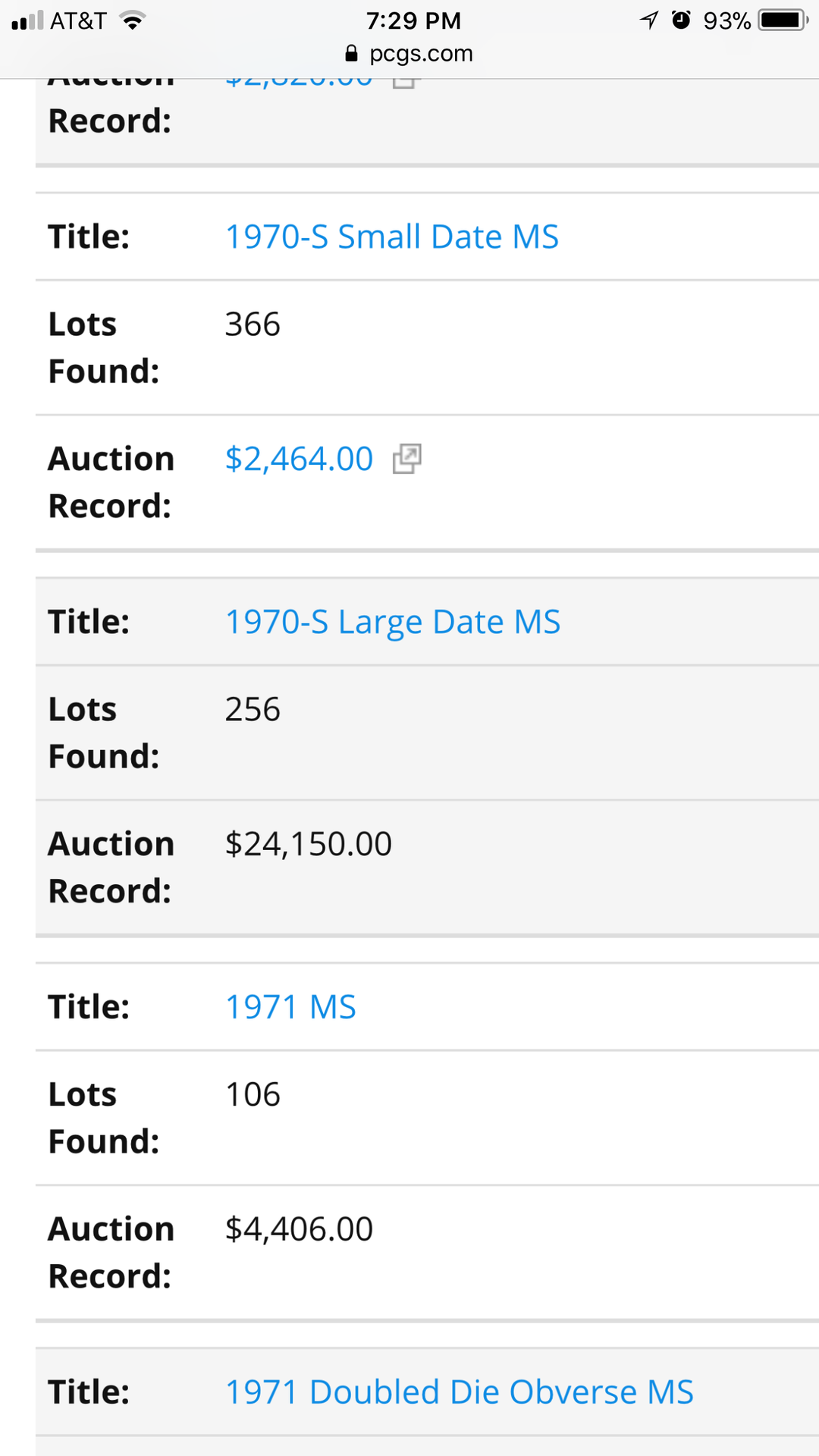The height and width of the screenshot is (1456, 819).
Task: Tap the lock icon beside pcgs.com
Action: [x=351, y=53]
